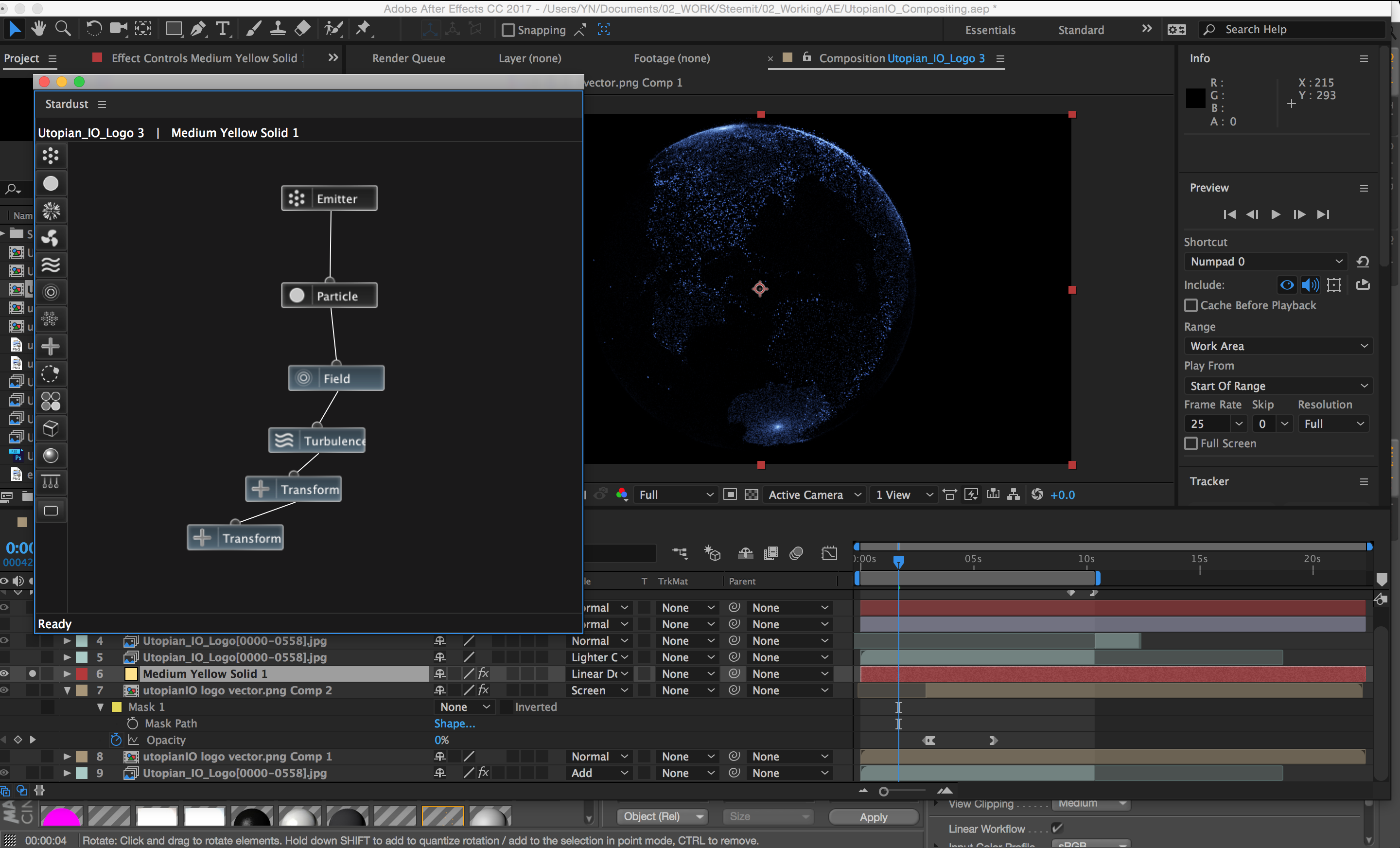Add Particle node from Stardust sidebar
This screenshot has height=848, width=1400.
(x=51, y=183)
